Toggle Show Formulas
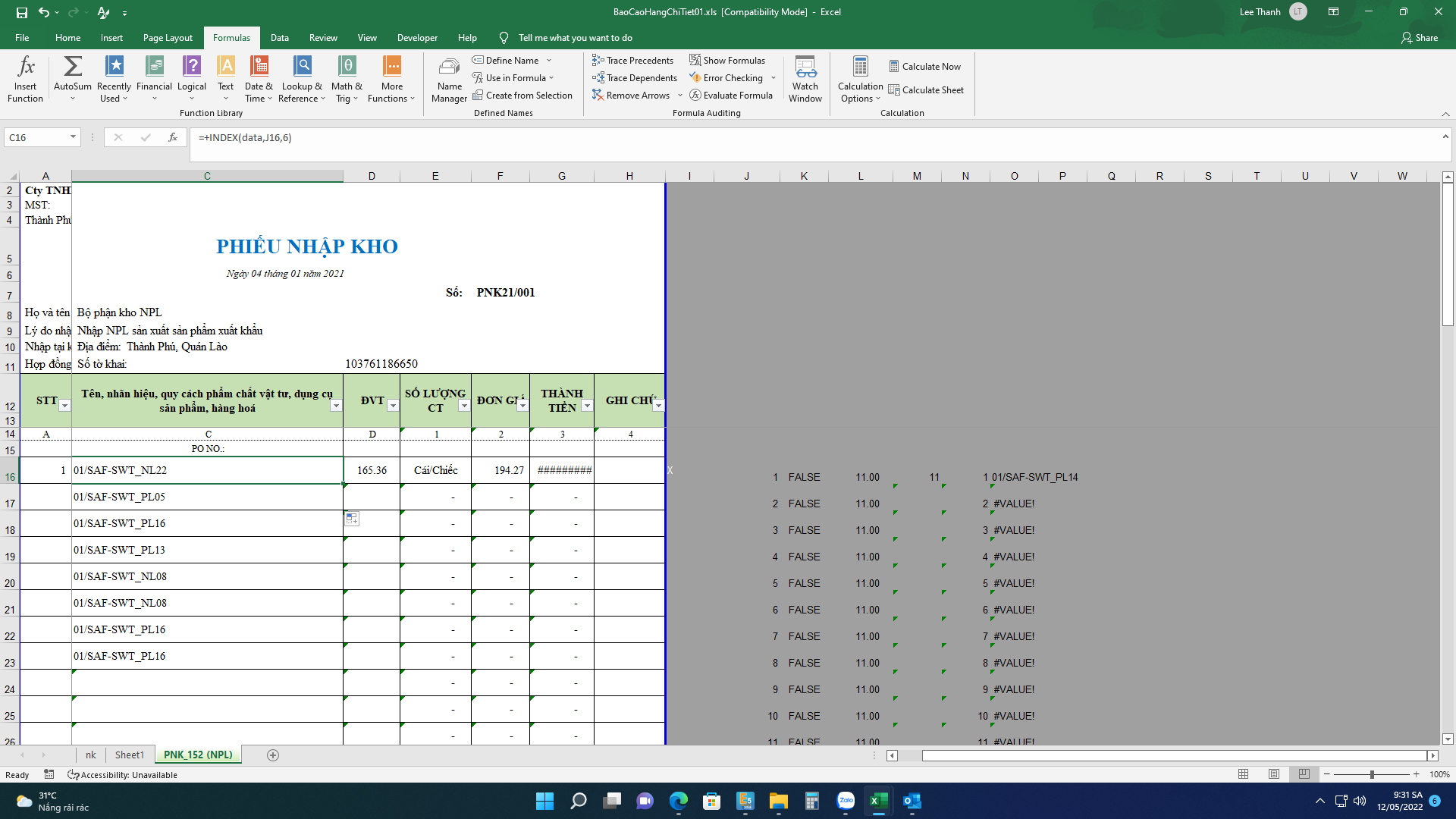 pos(727,60)
